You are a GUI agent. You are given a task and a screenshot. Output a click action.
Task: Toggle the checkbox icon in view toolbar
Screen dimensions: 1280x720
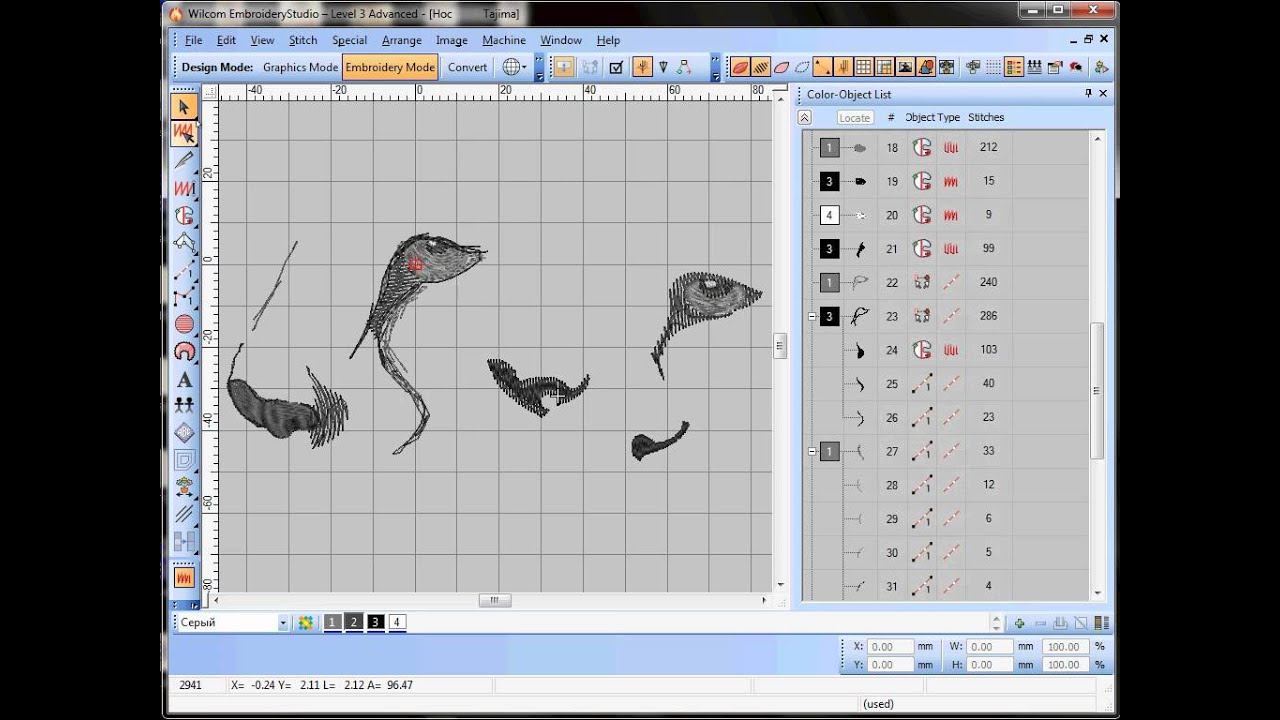click(616, 67)
